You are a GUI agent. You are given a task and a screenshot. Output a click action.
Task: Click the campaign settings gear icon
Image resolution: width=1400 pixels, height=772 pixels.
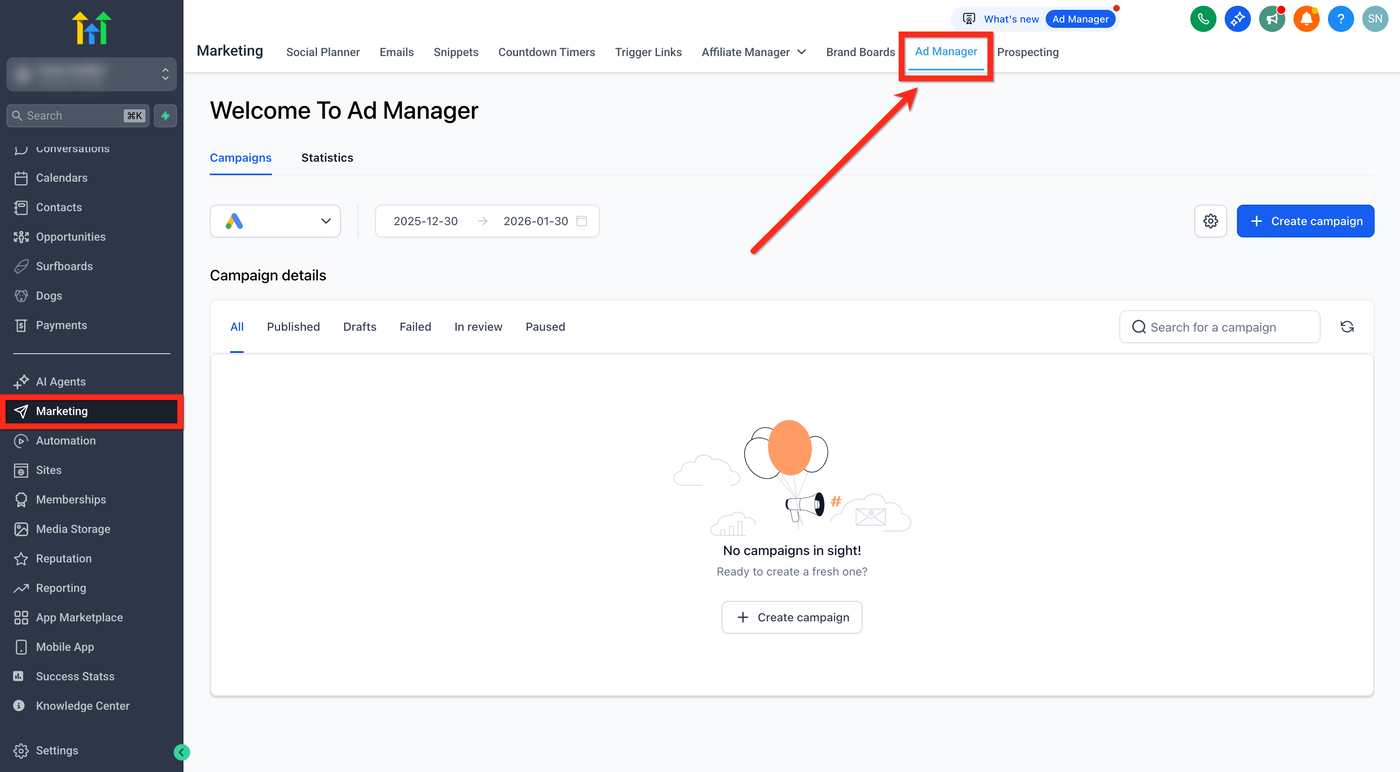[x=1211, y=221]
